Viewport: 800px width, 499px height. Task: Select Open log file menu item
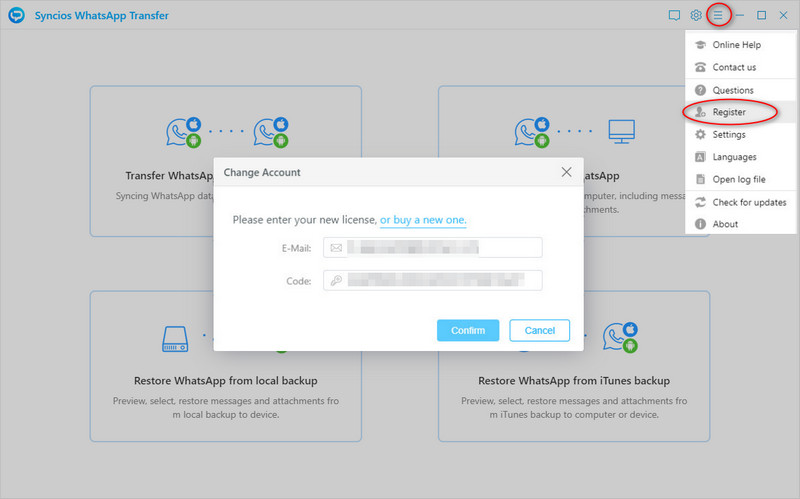pos(740,180)
